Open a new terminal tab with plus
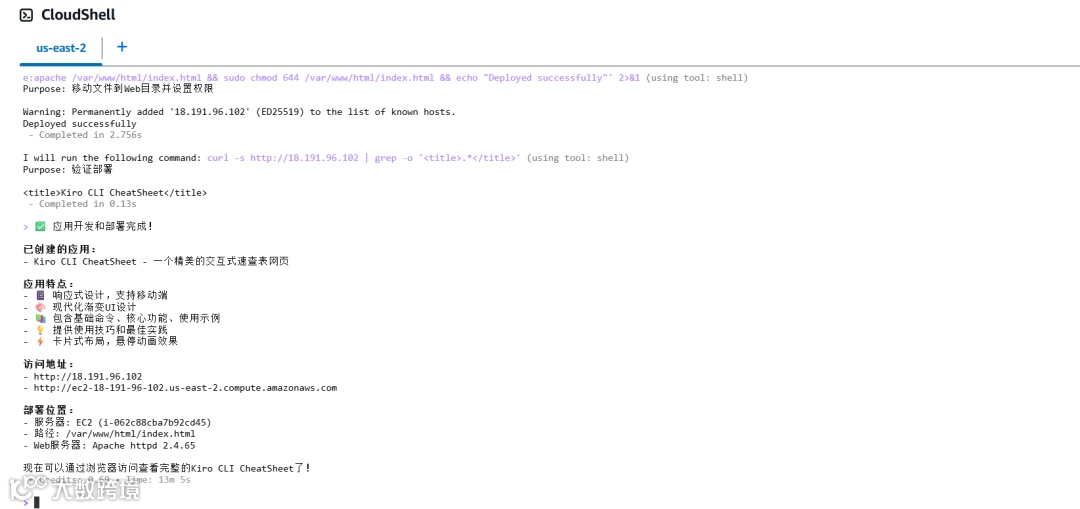This screenshot has width=1080, height=509. [x=122, y=47]
